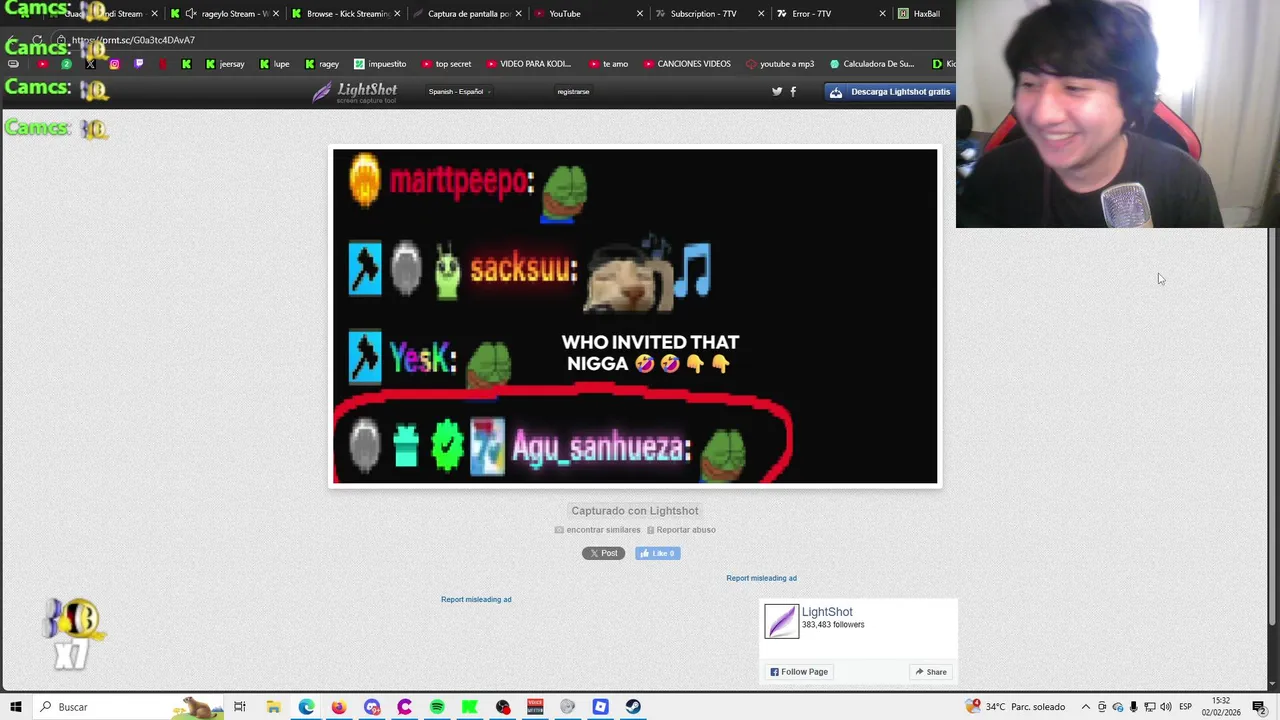1280x720 pixels.
Task: Click lower-left Report misleading ad link
Action: pos(476,600)
